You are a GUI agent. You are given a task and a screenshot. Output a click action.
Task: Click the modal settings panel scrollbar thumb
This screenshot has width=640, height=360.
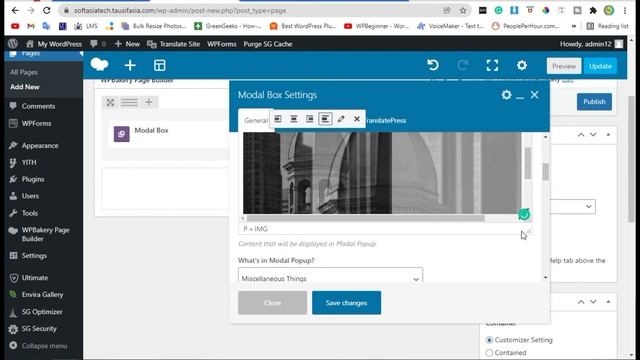click(546, 171)
